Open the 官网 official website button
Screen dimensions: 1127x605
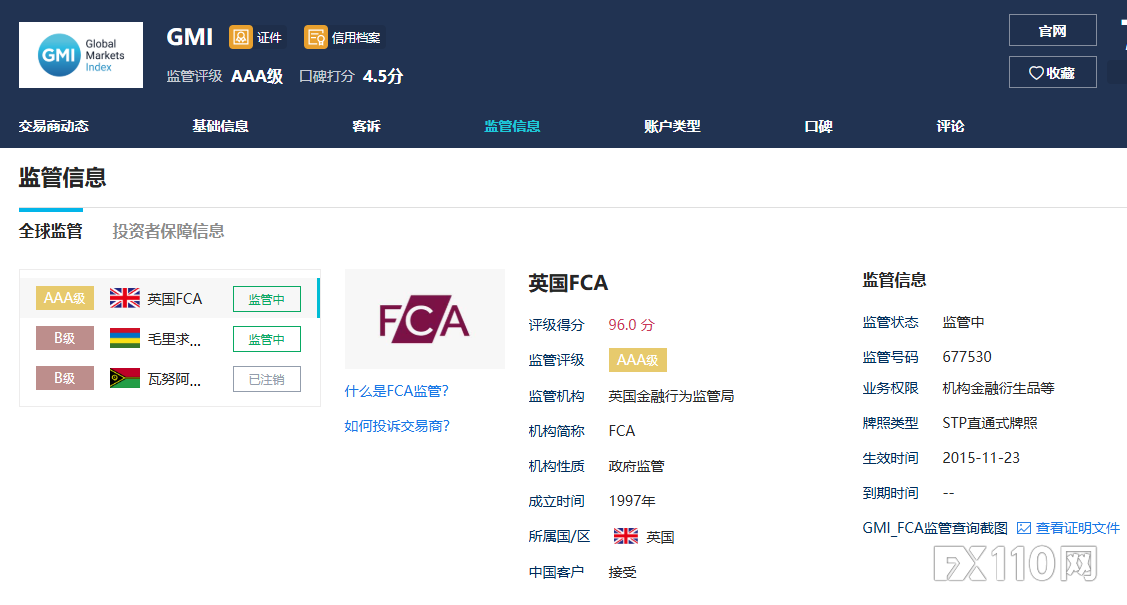[1052, 30]
